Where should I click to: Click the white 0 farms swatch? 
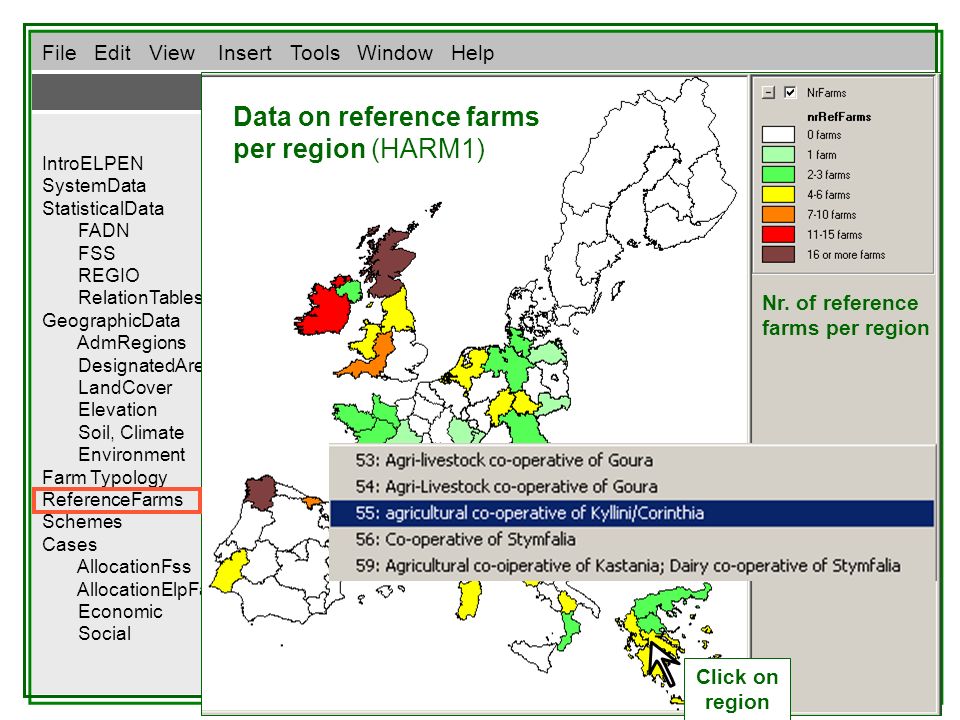point(778,135)
